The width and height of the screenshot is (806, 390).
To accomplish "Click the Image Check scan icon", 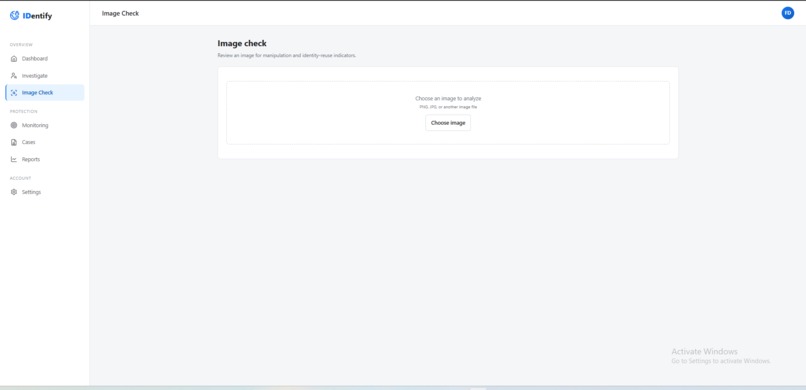I will click(14, 93).
